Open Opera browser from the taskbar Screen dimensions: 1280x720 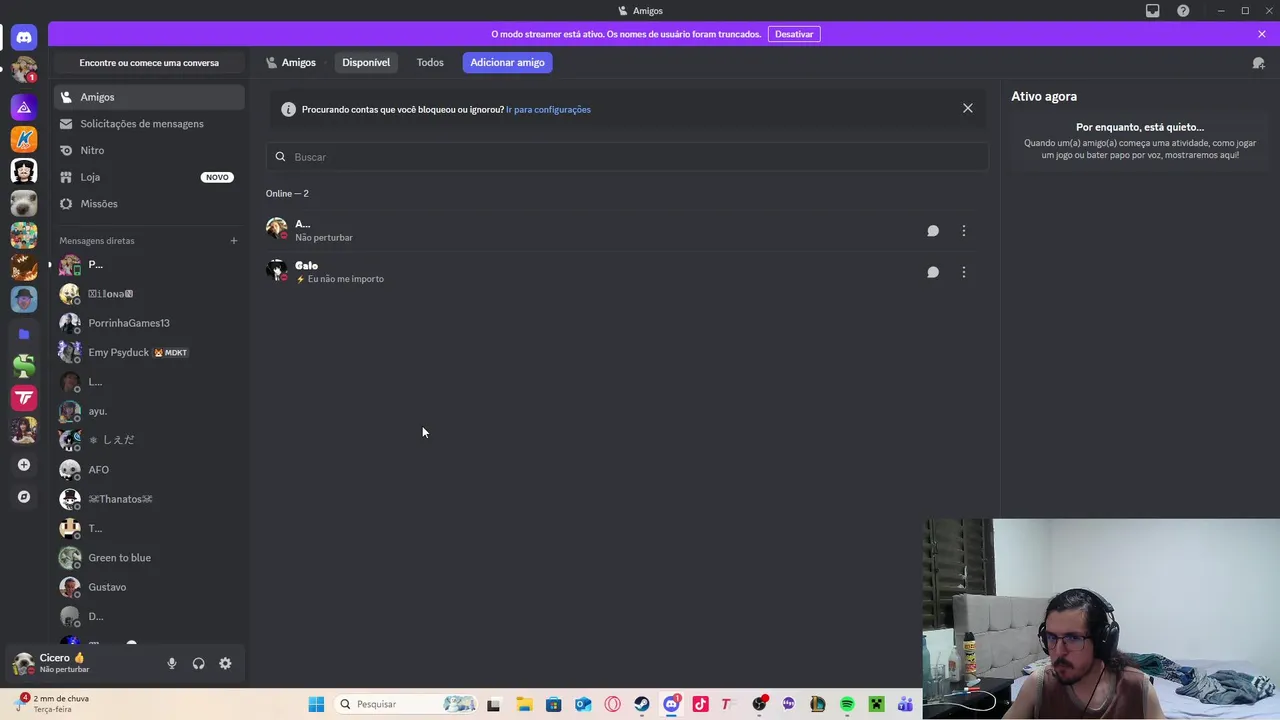coord(612,704)
